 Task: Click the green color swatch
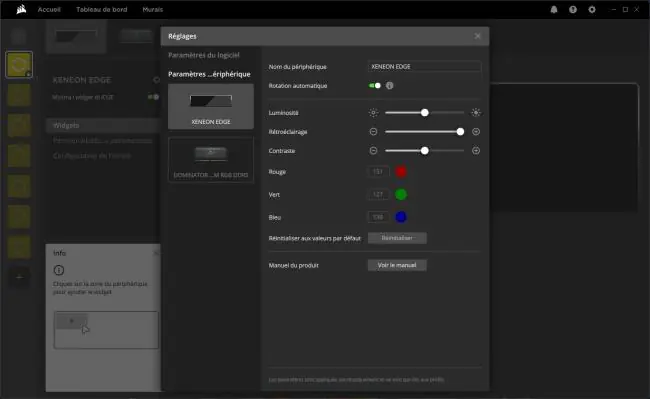point(401,194)
